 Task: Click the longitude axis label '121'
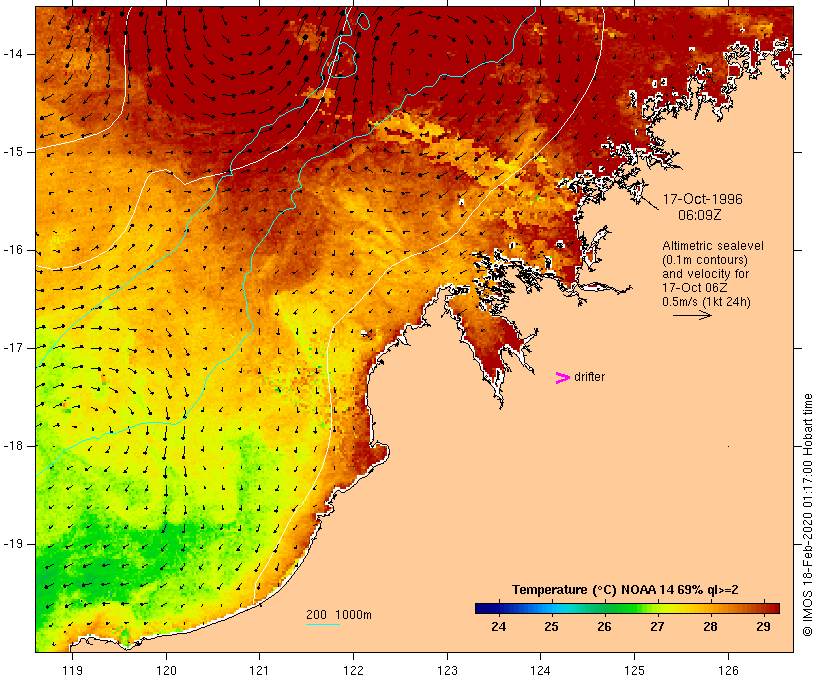pos(259,670)
